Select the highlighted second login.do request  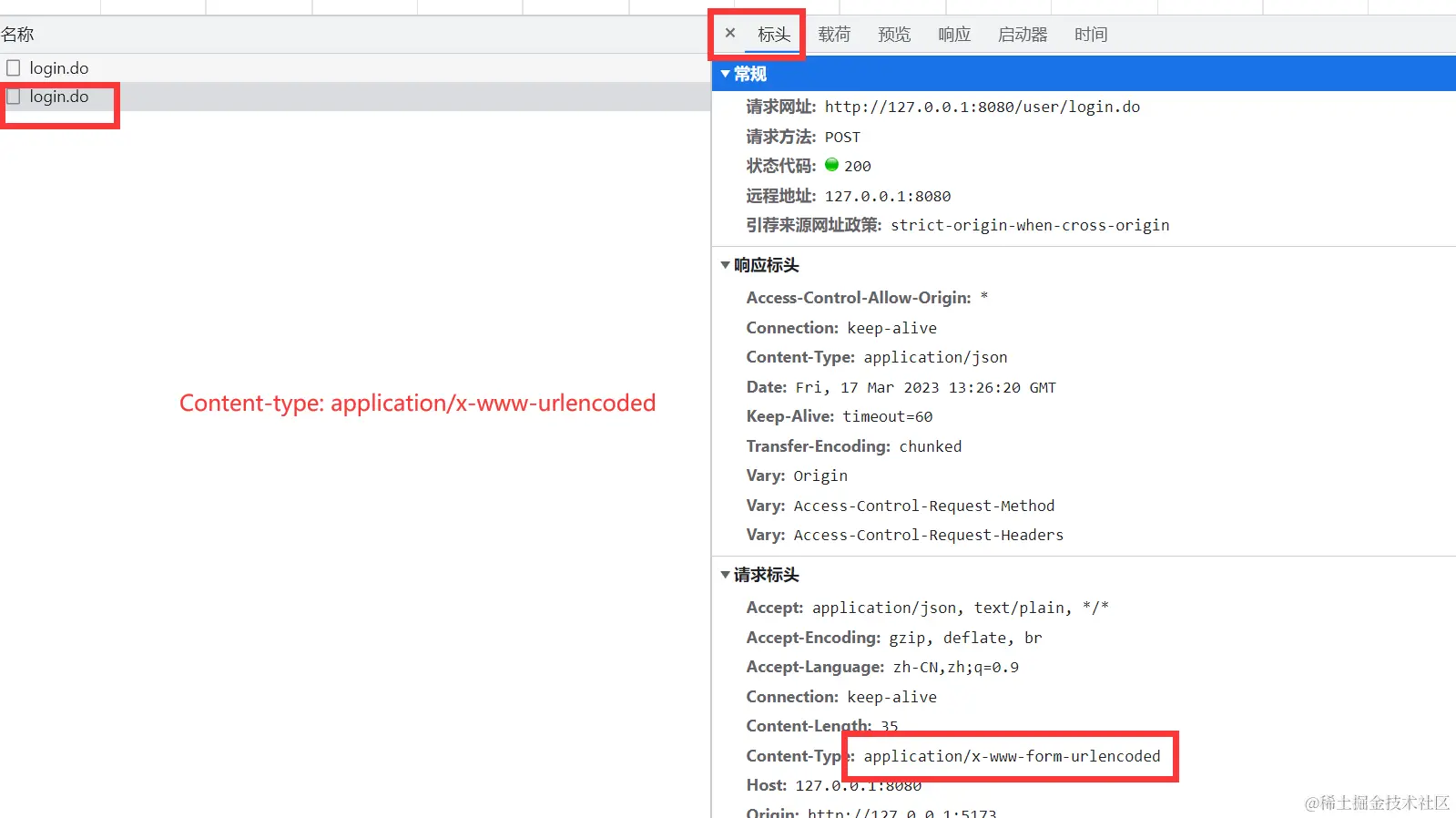[x=355, y=97]
